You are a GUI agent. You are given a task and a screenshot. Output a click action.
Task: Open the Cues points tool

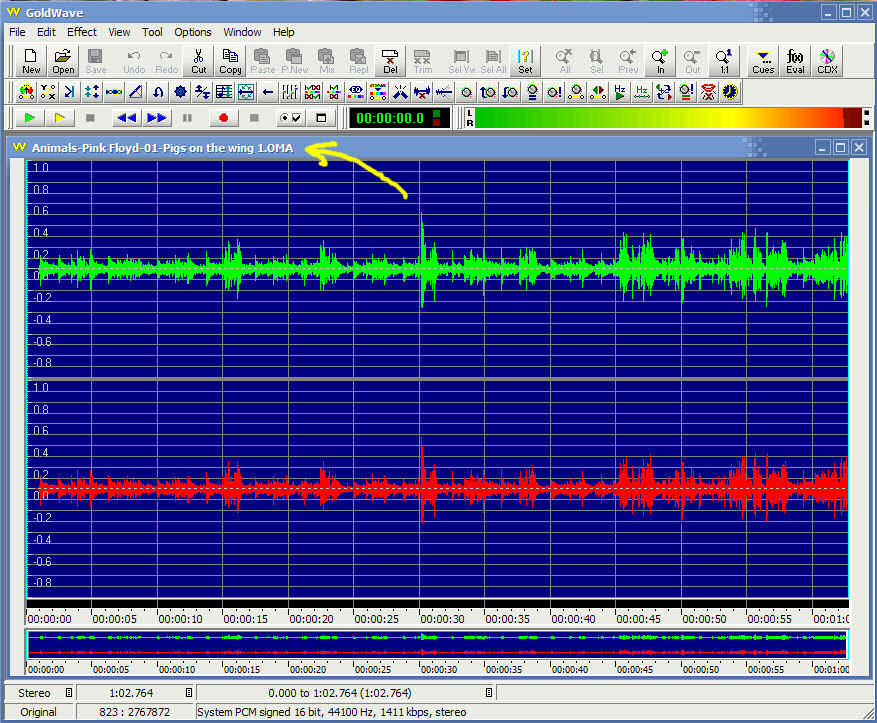click(763, 61)
